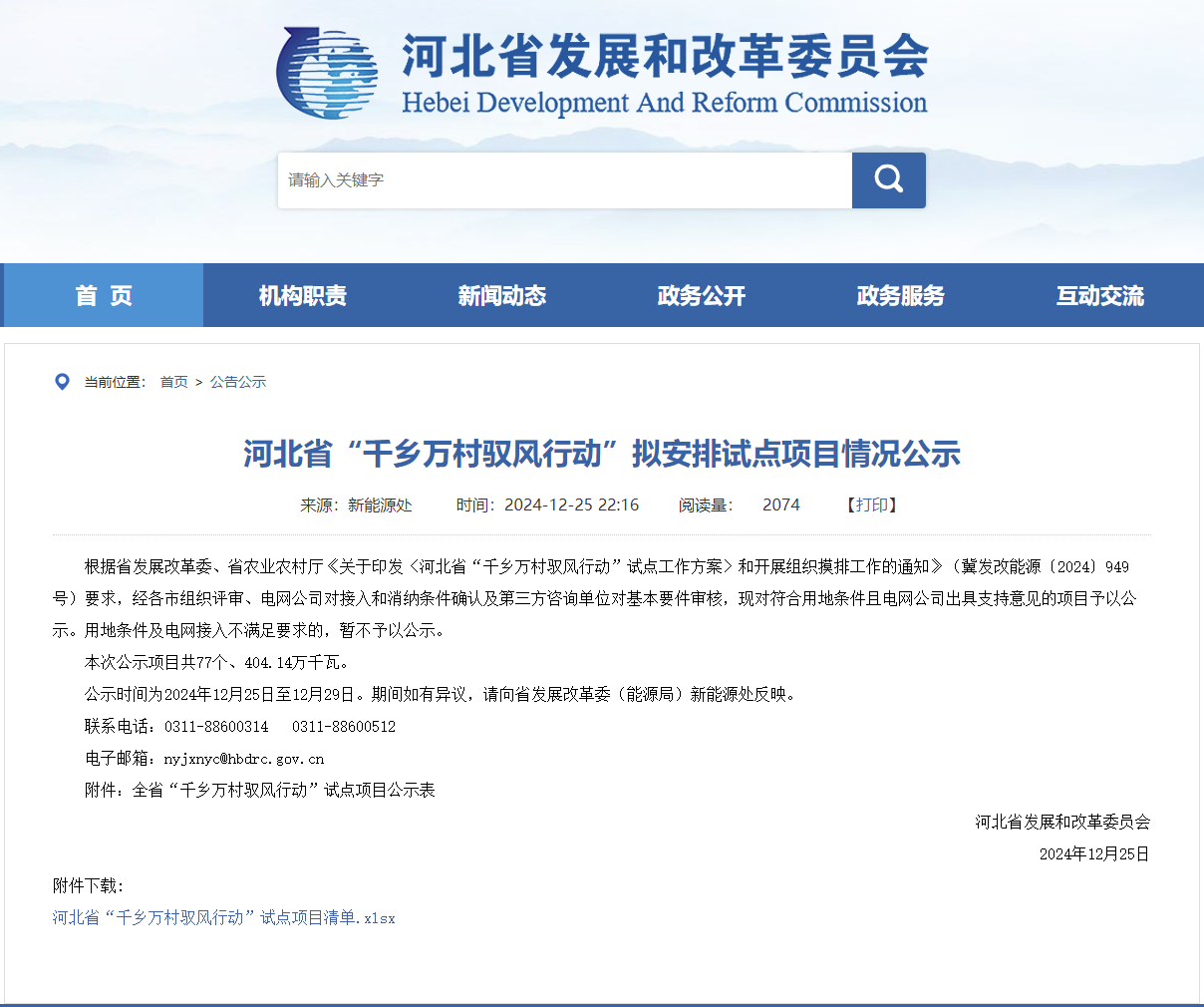Click the magnifier search button
The height and width of the screenshot is (1007, 1204).
(x=888, y=180)
